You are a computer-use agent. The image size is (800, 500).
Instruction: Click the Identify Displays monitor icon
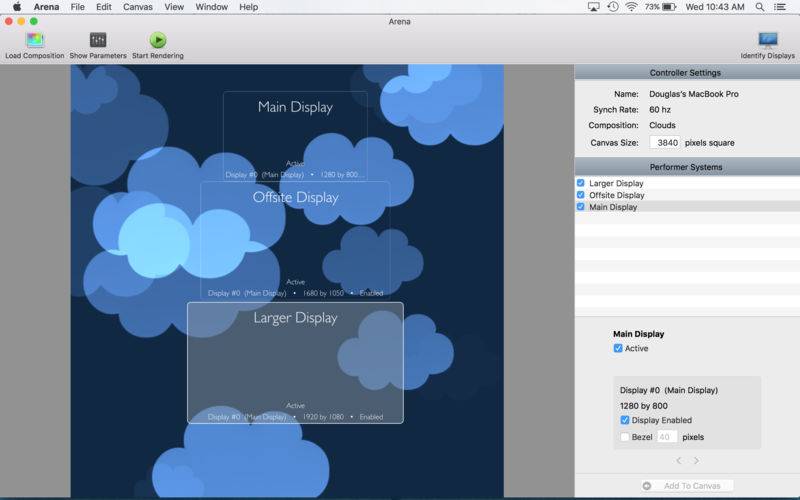[767, 41]
